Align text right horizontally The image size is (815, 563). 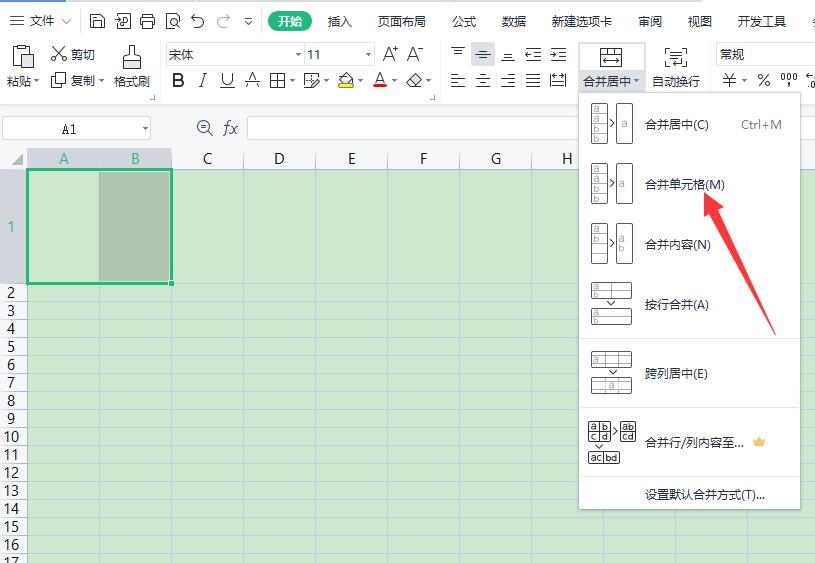pos(508,80)
